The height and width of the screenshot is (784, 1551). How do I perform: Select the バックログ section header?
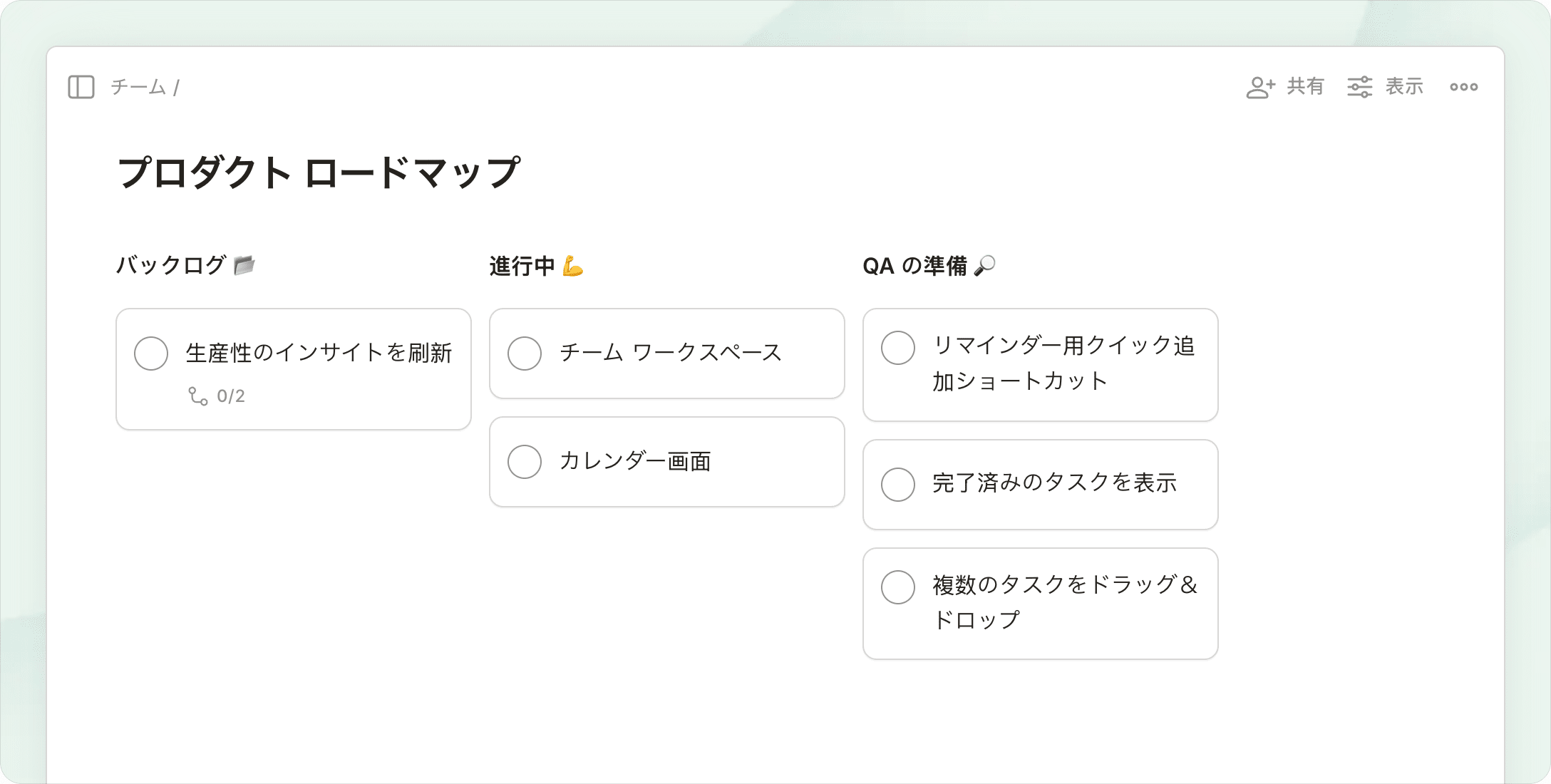click(x=171, y=265)
